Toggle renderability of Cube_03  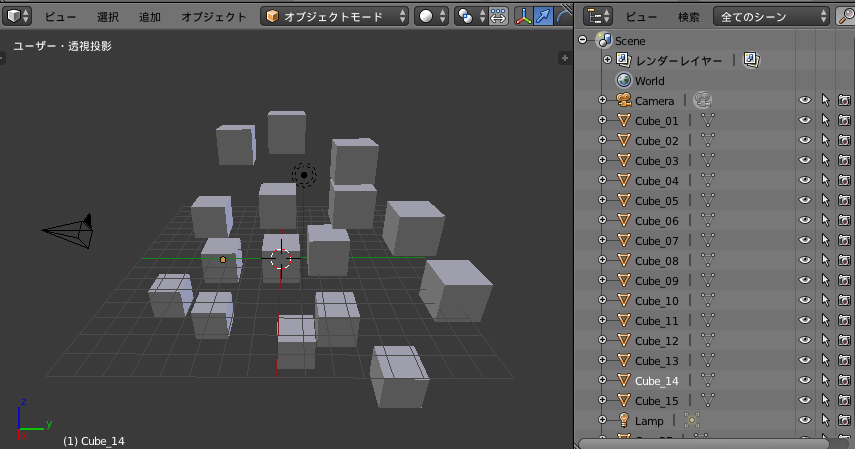tap(845, 160)
